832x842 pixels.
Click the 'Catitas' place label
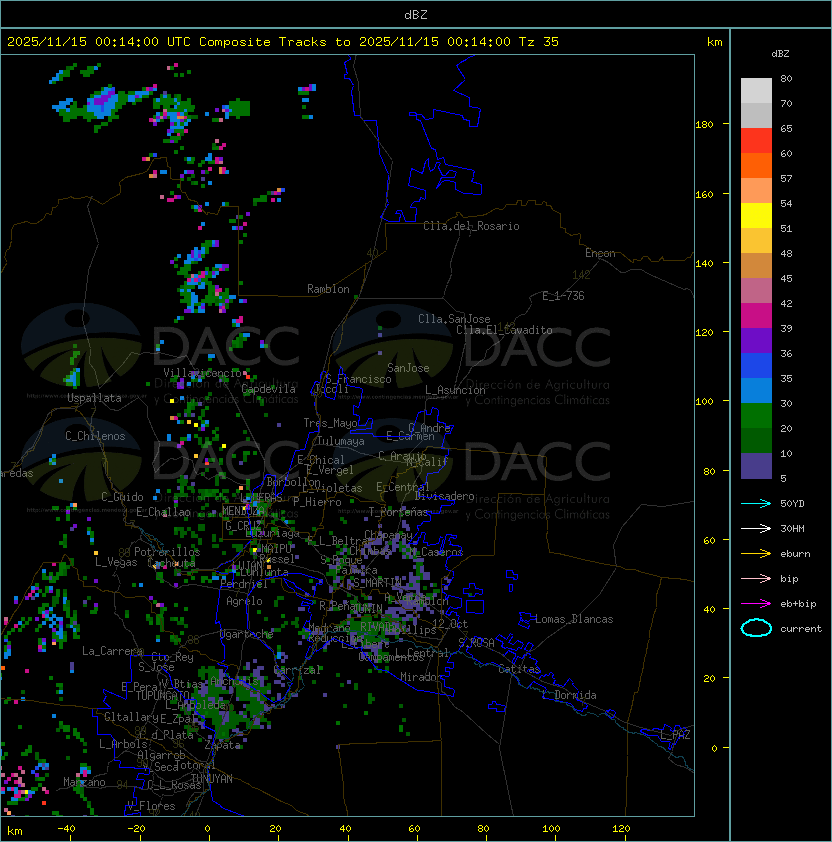pos(519,669)
